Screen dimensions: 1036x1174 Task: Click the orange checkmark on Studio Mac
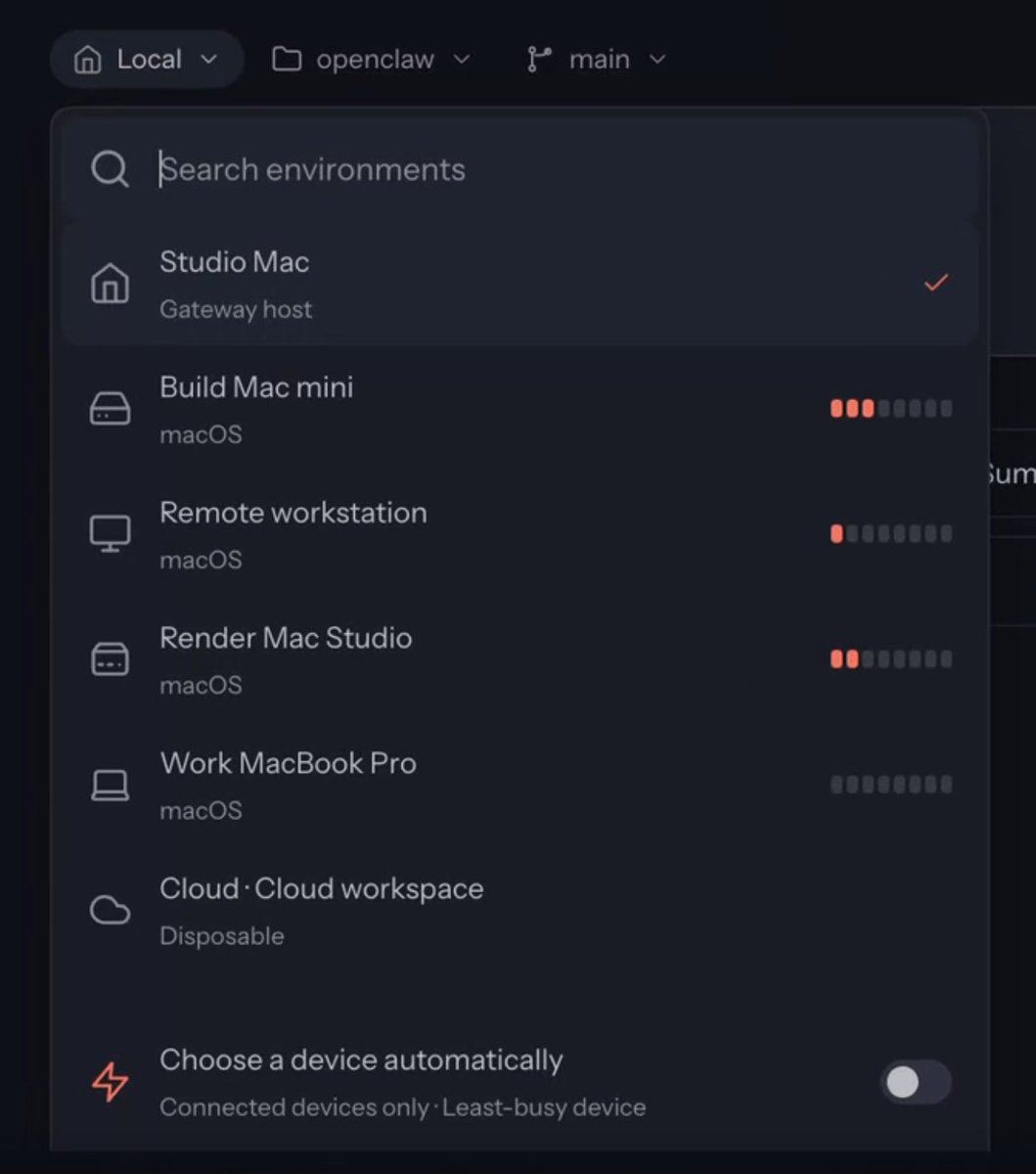click(x=936, y=283)
